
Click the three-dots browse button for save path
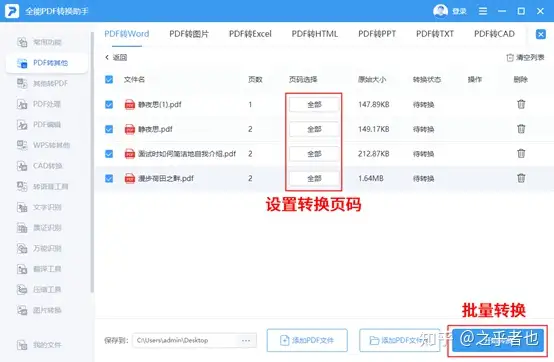246,340
